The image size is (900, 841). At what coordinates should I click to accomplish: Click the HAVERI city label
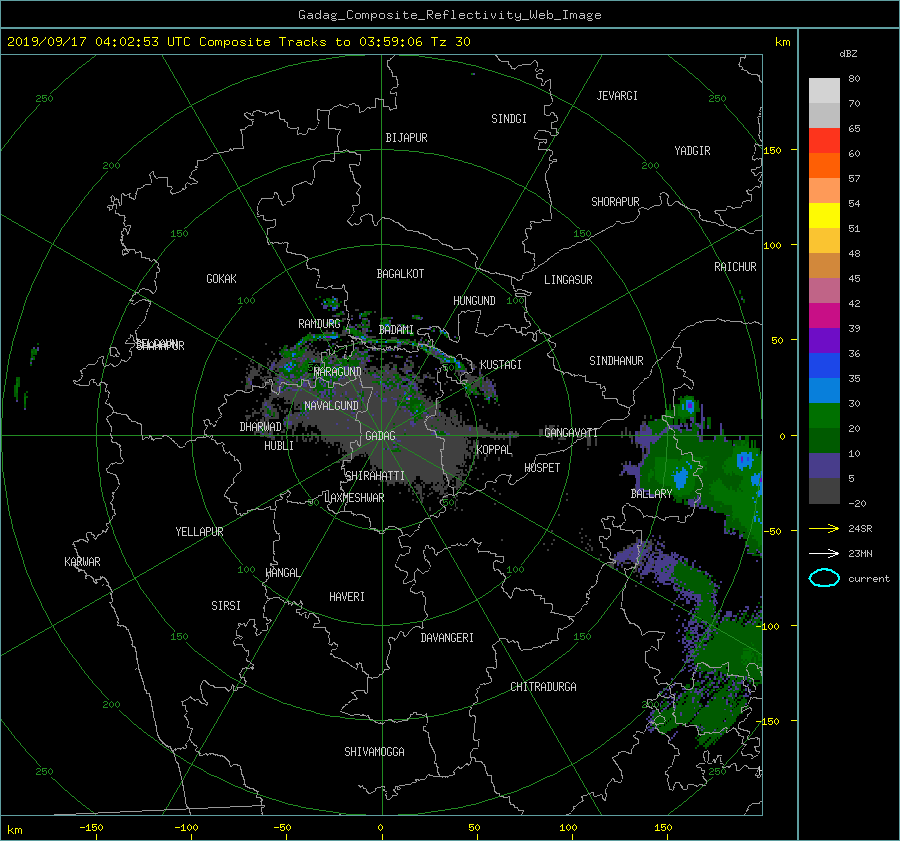coord(347,597)
